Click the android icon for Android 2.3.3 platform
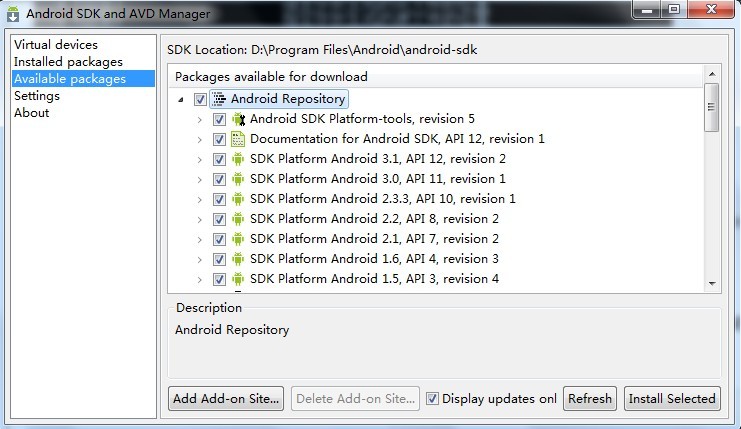This screenshot has height=429, width=741. [x=238, y=199]
